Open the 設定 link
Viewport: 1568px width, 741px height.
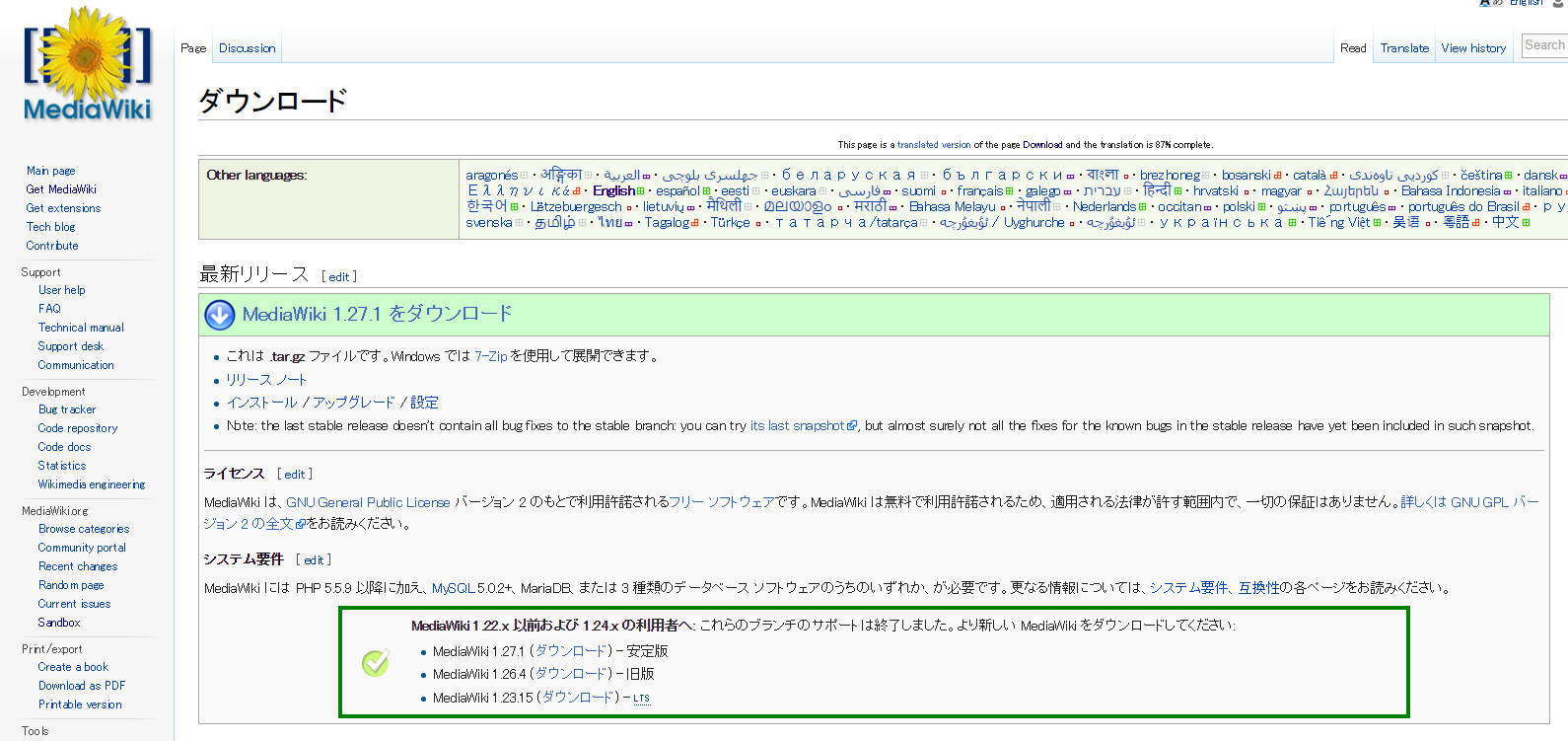tap(424, 403)
